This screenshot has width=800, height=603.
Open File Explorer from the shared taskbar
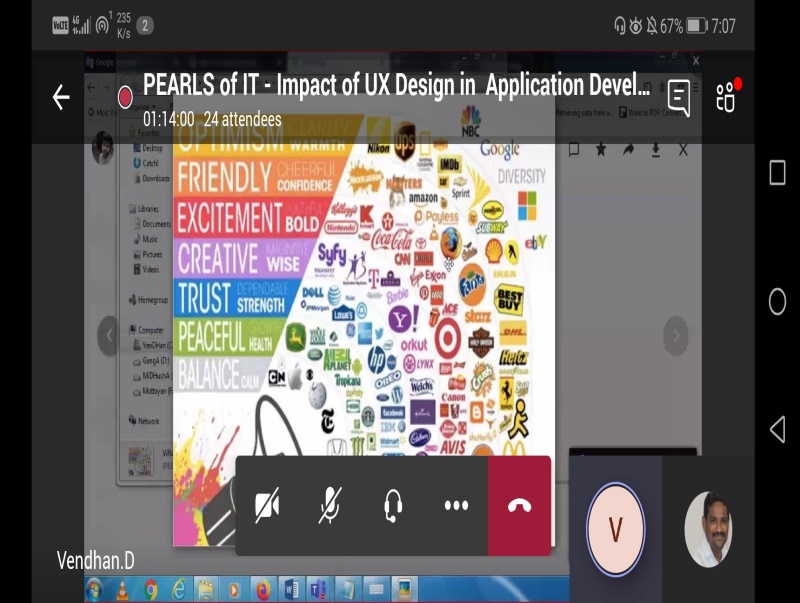pyautogui.click(x=206, y=590)
